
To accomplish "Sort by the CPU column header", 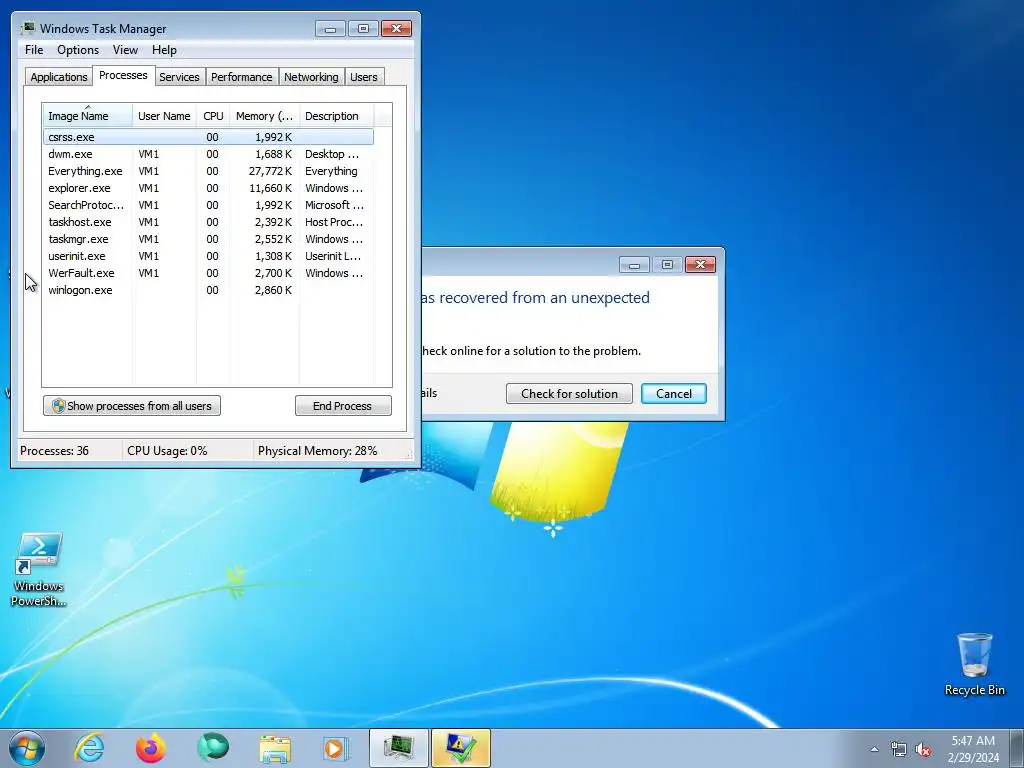I will (x=213, y=116).
